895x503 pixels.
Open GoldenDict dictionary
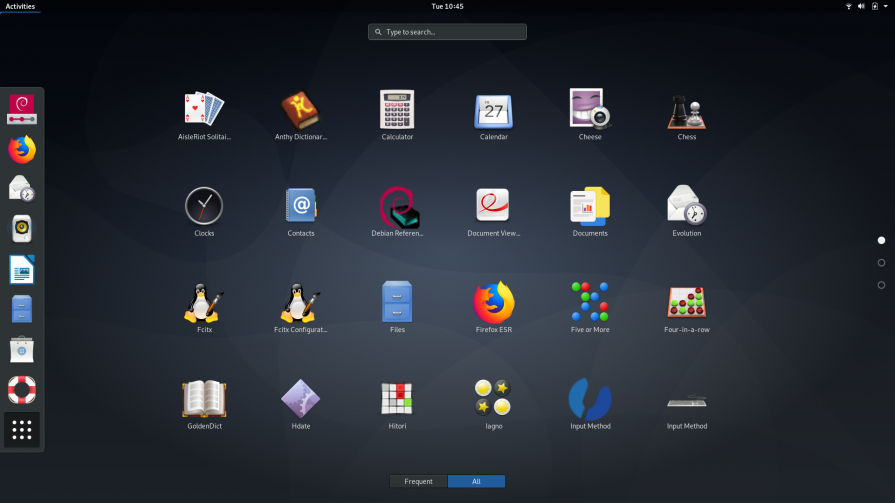point(204,404)
